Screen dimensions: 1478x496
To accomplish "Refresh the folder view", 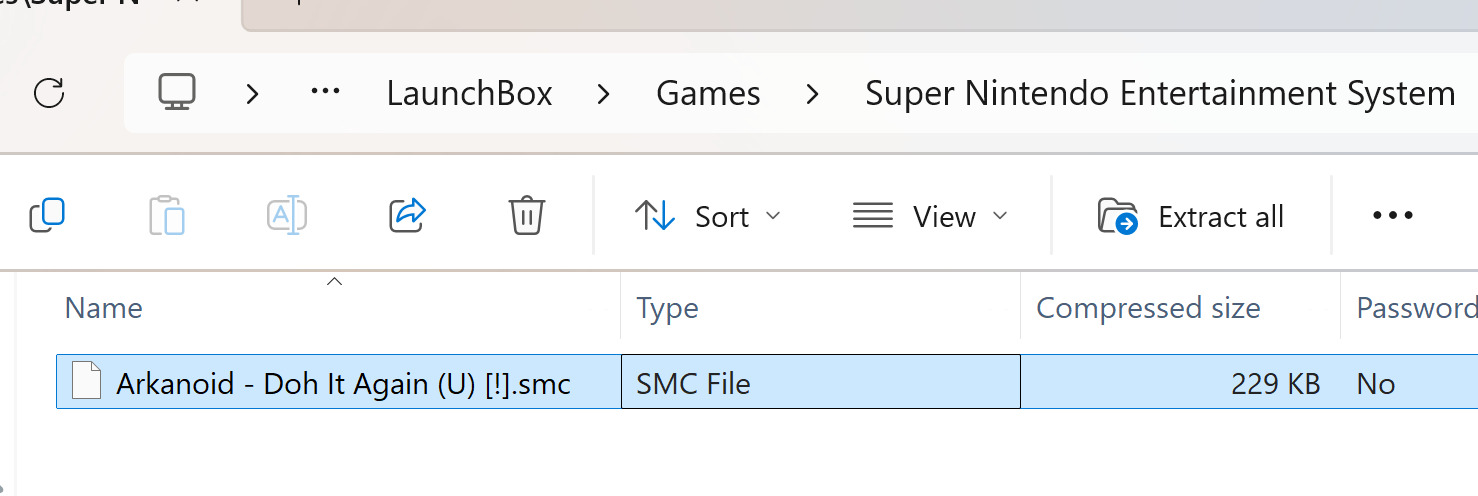I will (x=49, y=93).
